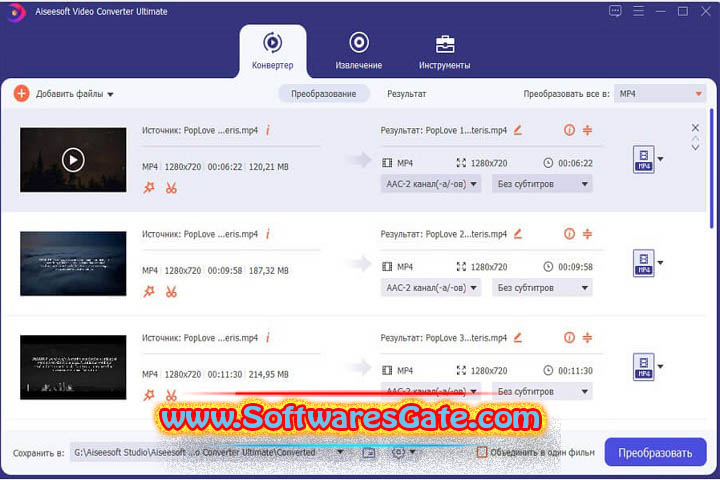Rename result PopLove 3...teris.mp4 with pencil icon

tap(518, 338)
